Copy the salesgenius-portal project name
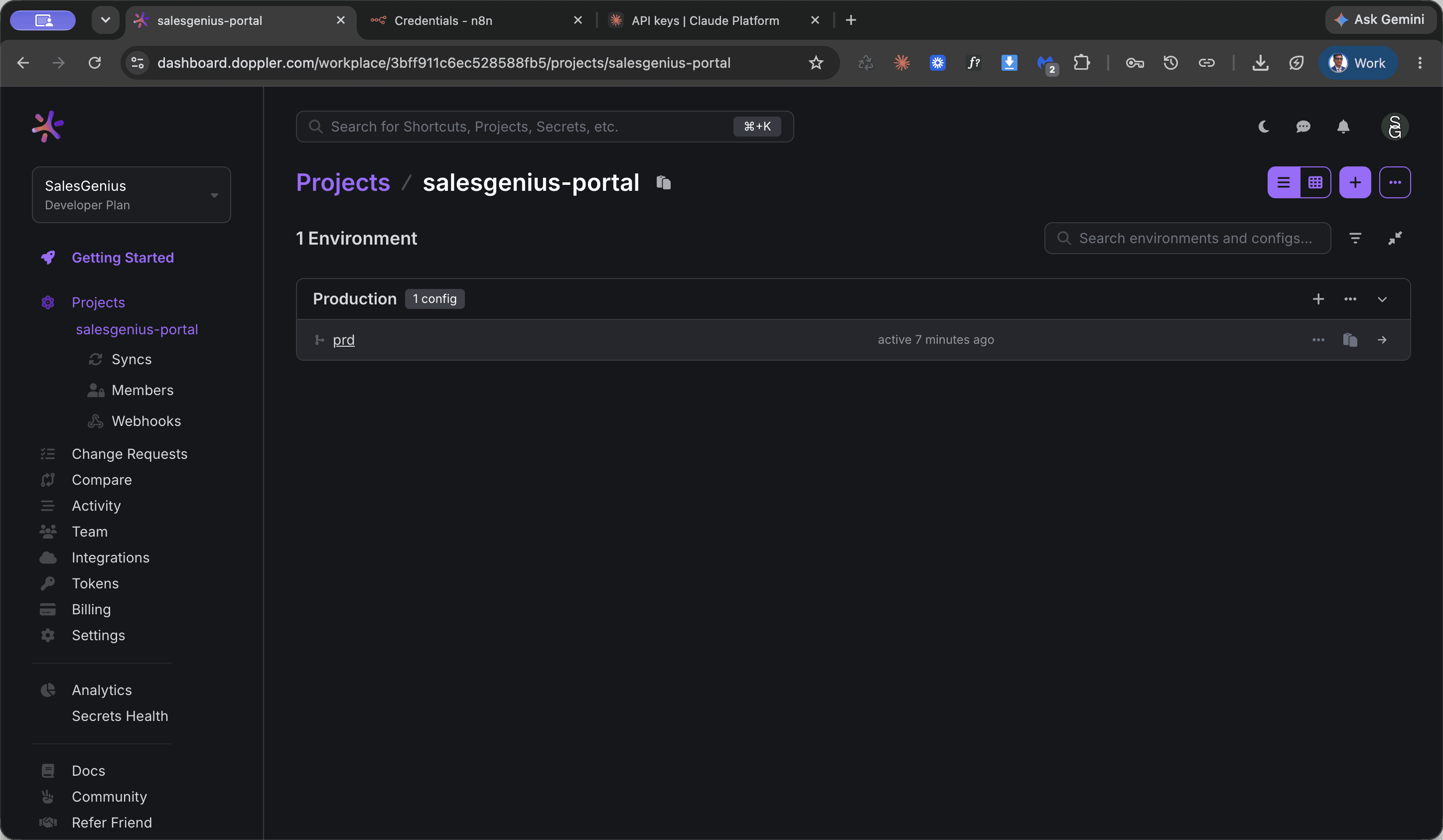This screenshot has height=840, width=1443. tap(664, 183)
